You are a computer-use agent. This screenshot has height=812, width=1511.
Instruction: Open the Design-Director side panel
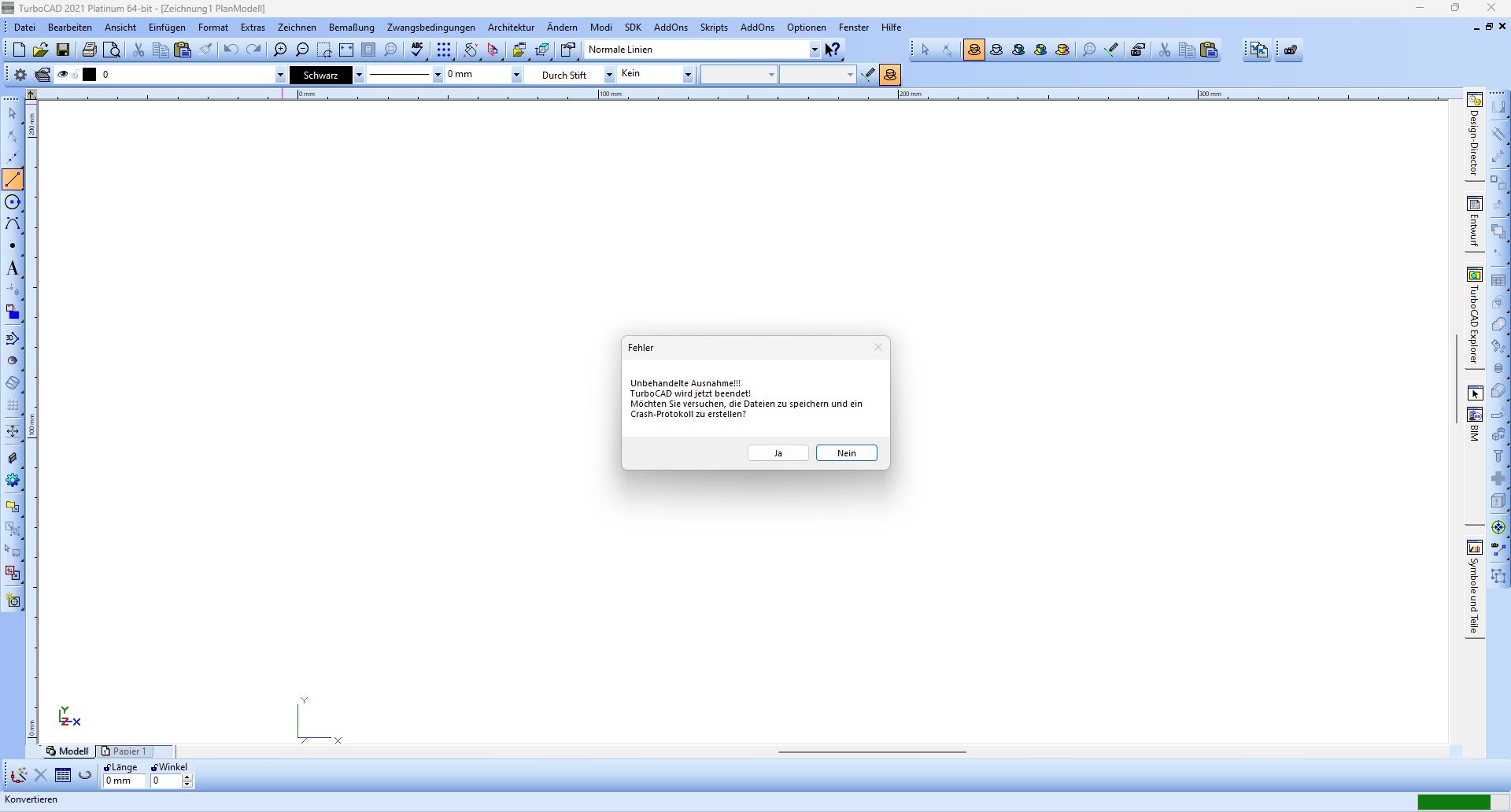coord(1474,135)
